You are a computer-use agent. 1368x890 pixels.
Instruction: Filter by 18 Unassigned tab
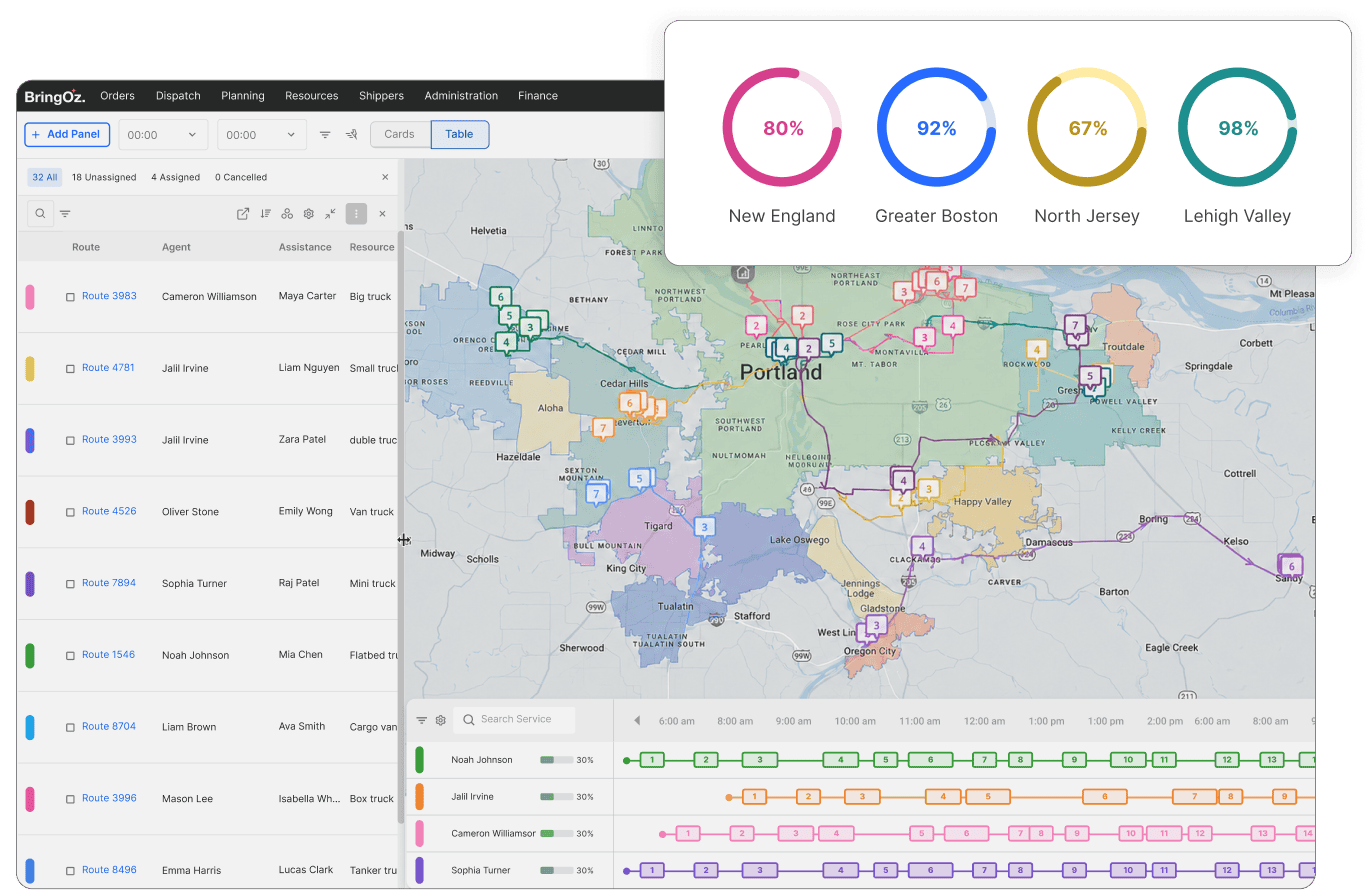pyautogui.click(x=104, y=177)
